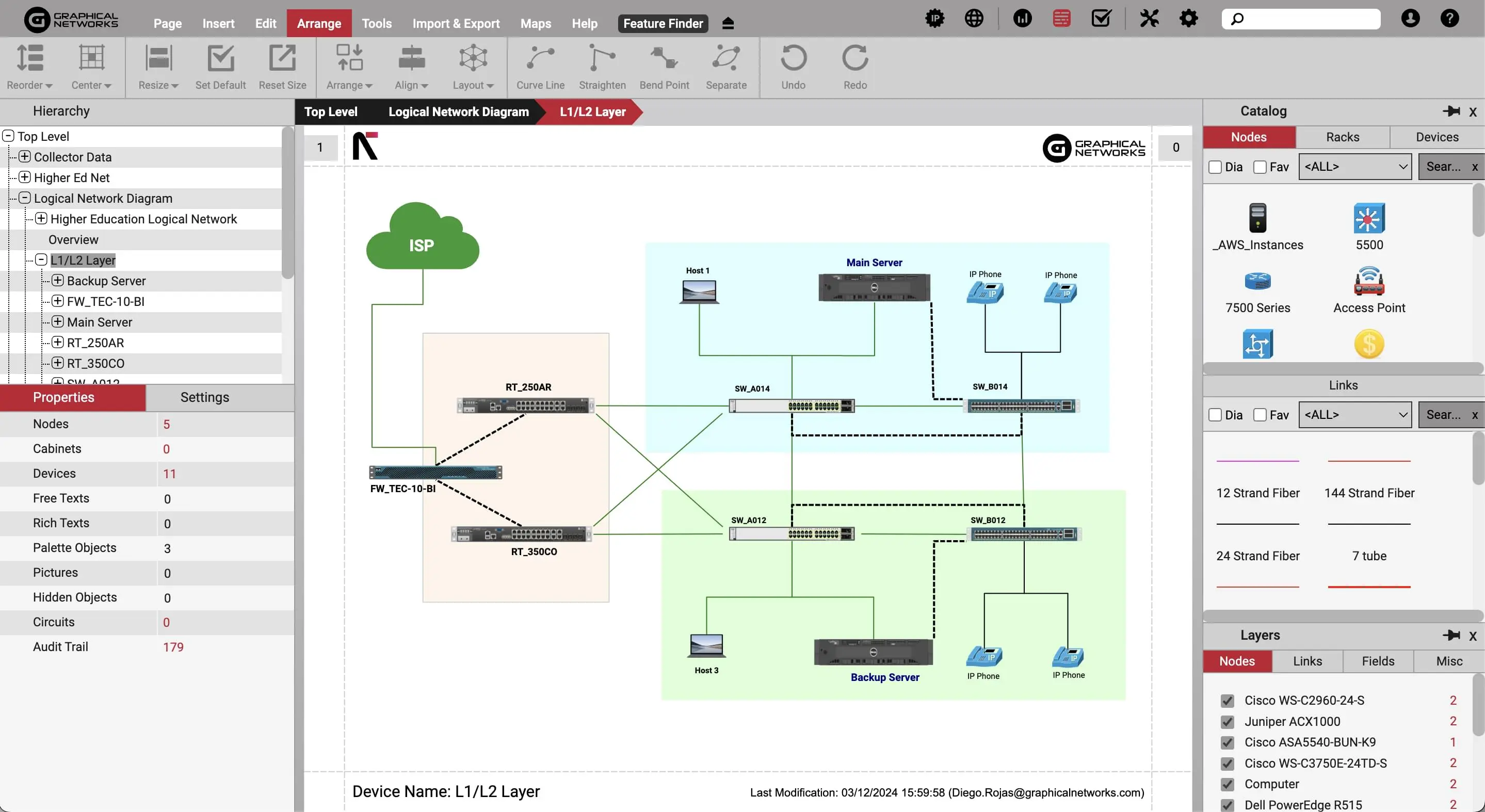Open the checklist tasks icon
The width and height of the screenshot is (1485, 812).
tap(1101, 19)
